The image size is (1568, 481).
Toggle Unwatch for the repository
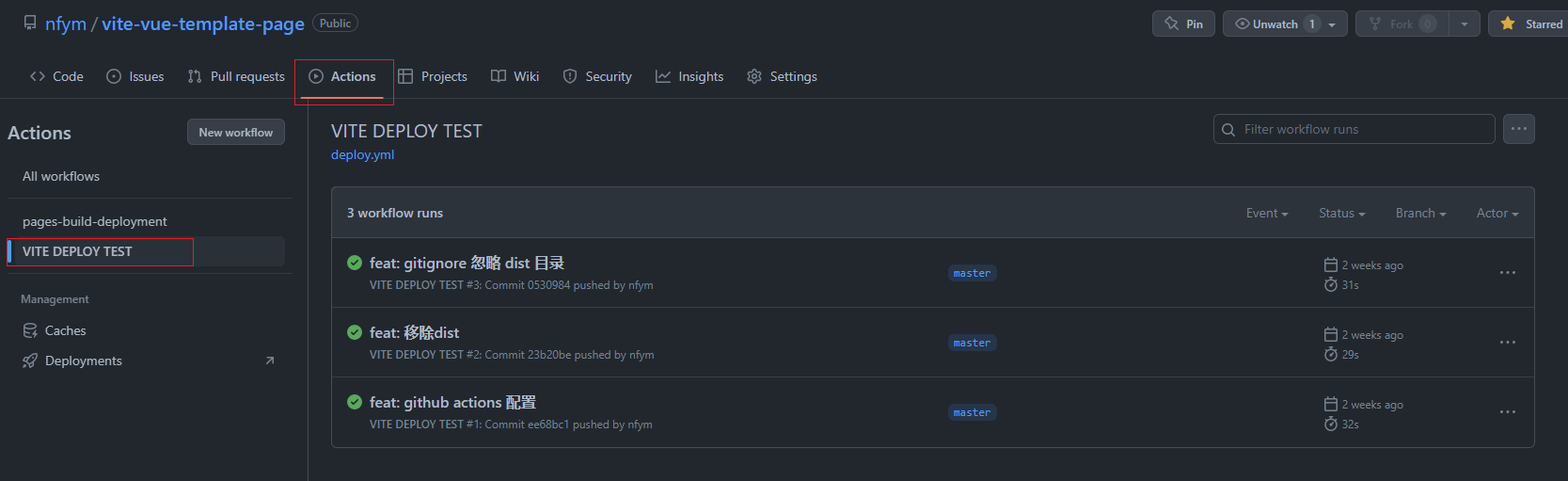[x=1275, y=24]
